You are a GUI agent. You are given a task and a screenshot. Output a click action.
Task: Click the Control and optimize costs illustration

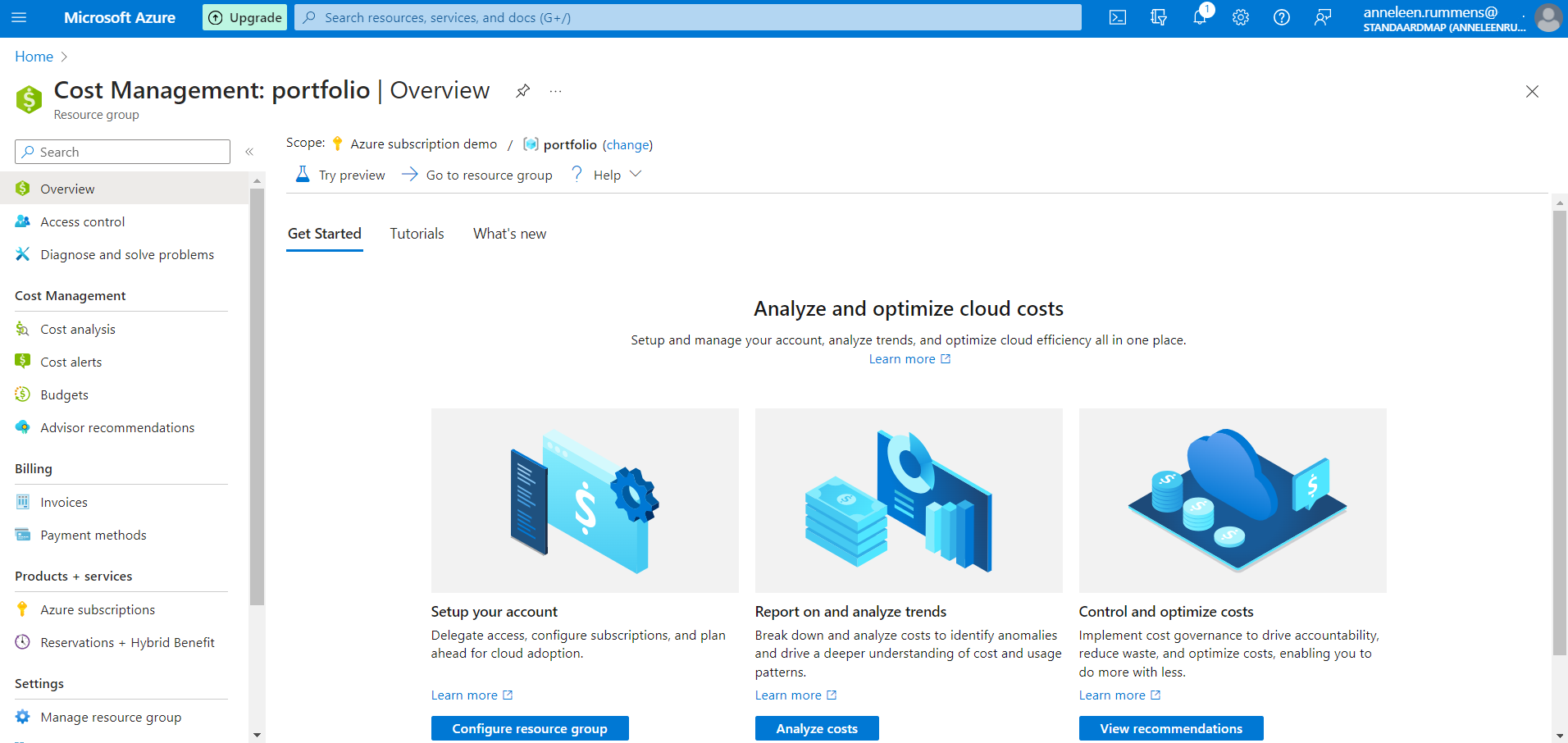[x=1233, y=500]
